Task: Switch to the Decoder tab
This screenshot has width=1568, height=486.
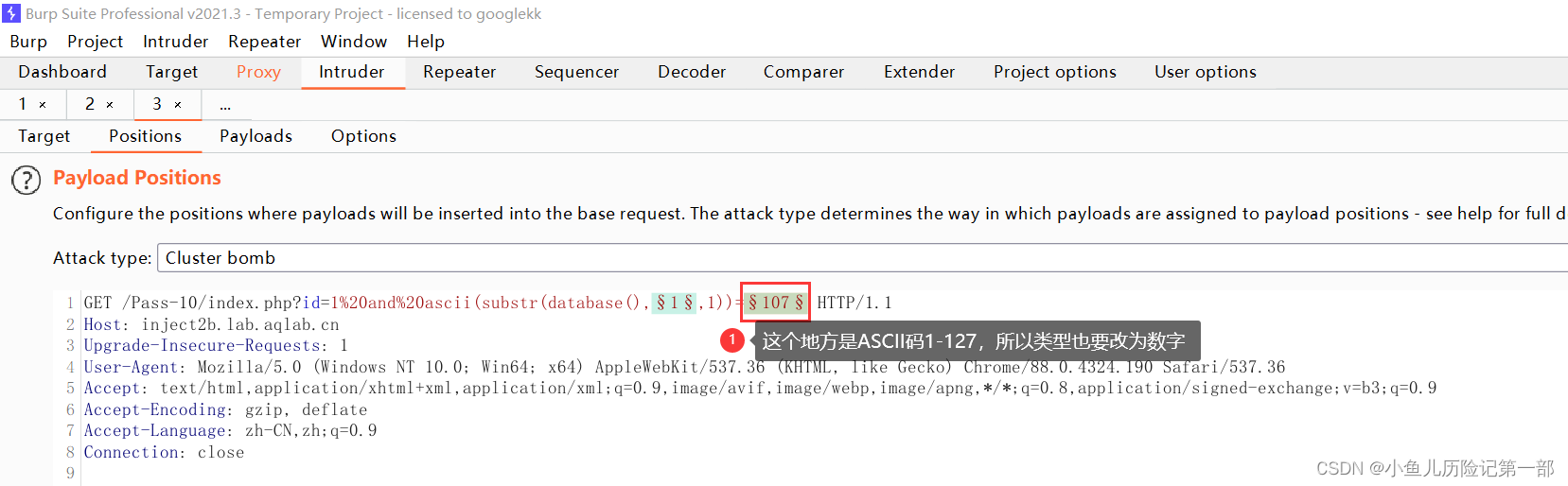Action: (692, 72)
